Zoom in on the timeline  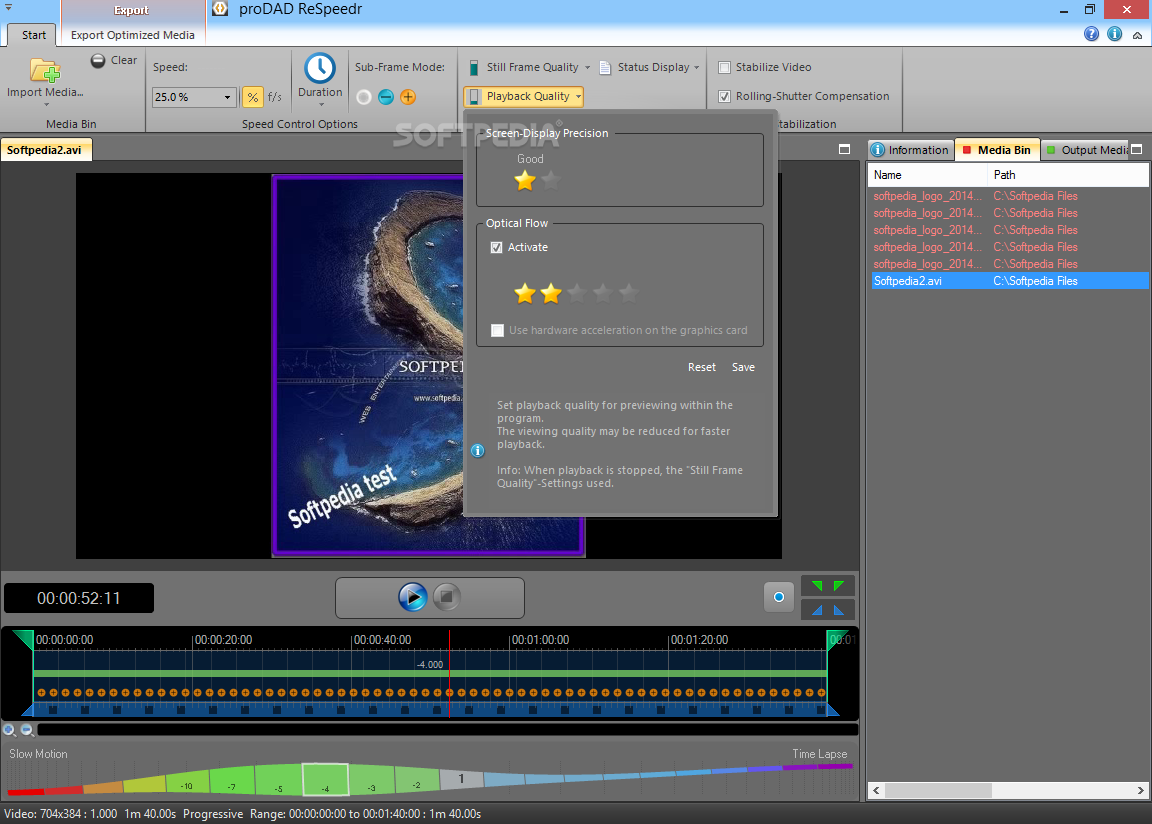[10, 730]
